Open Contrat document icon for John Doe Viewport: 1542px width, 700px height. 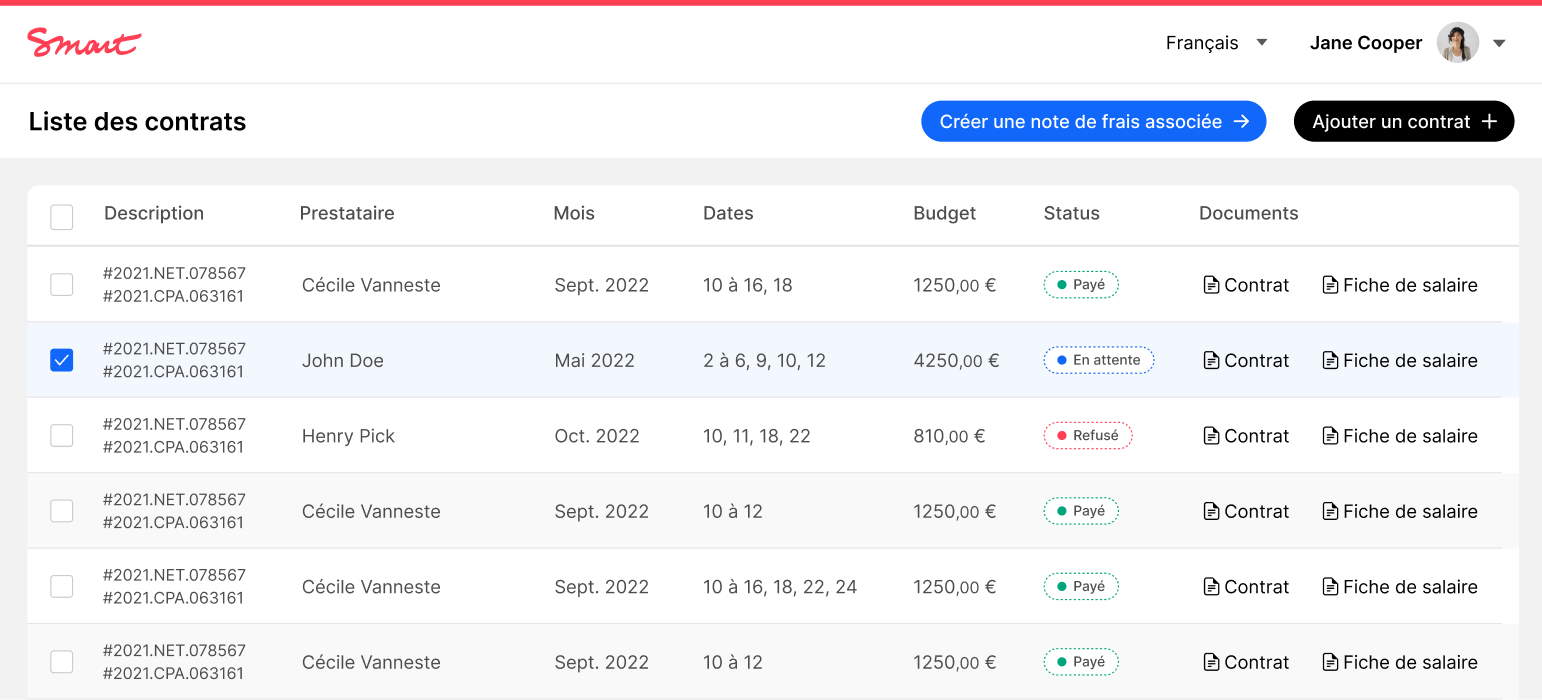click(1211, 361)
